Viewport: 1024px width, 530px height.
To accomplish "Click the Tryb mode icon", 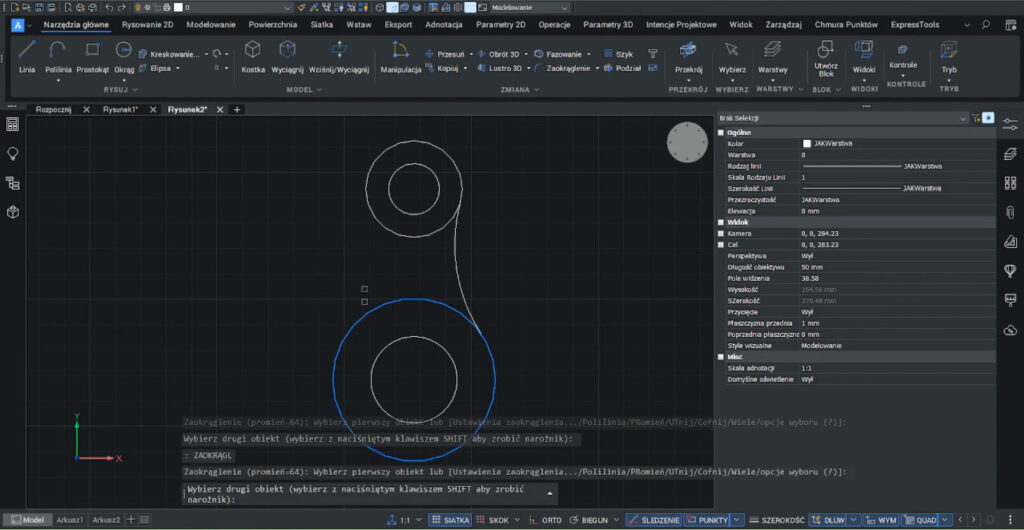I will pos(948,50).
